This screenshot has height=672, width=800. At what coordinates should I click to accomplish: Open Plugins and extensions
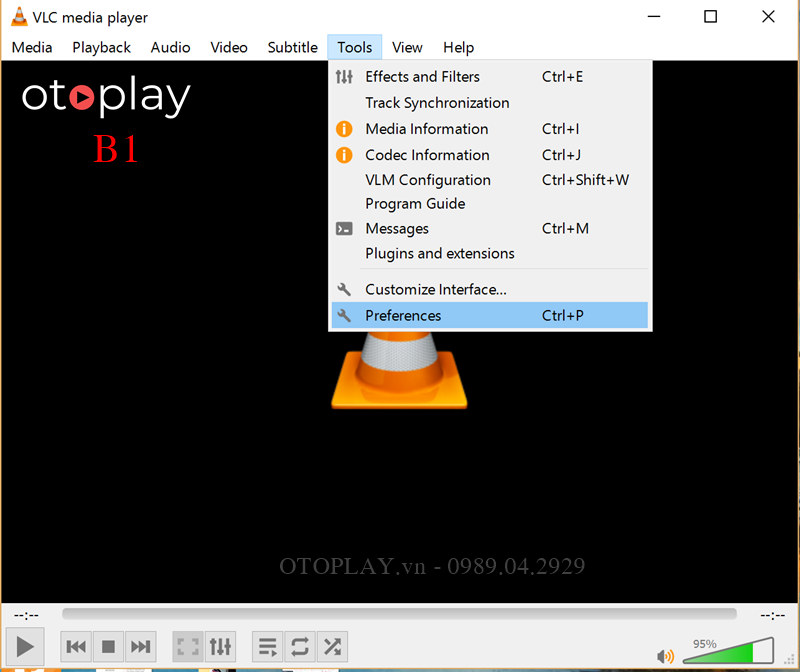(x=490, y=254)
